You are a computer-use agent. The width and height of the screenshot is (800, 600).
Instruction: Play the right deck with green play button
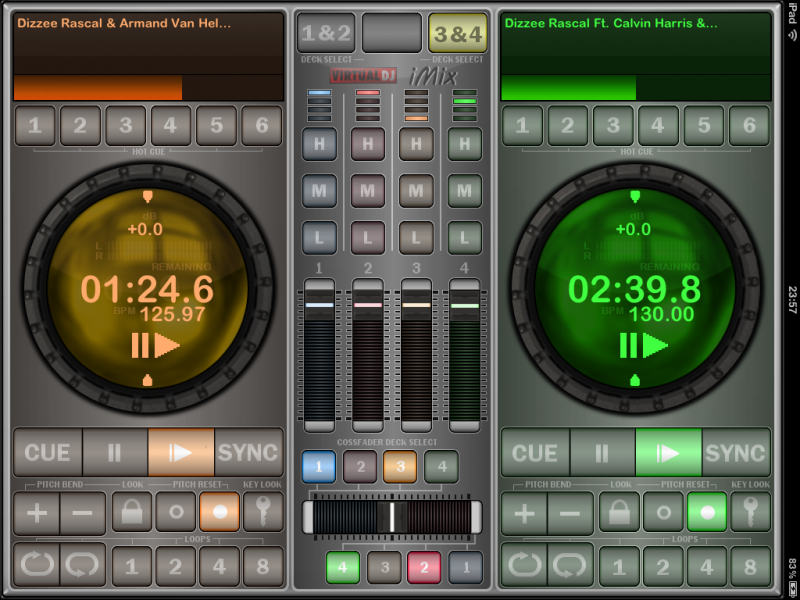(x=668, y=453)
